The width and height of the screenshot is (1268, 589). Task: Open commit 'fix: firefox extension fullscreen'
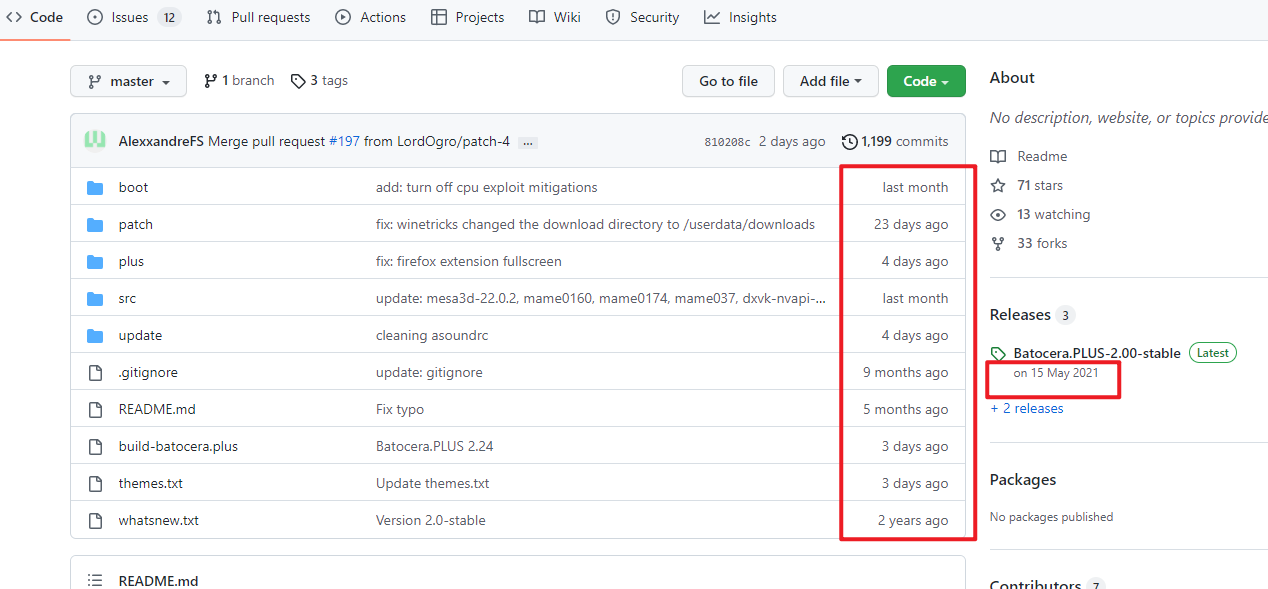pos(468,261)
